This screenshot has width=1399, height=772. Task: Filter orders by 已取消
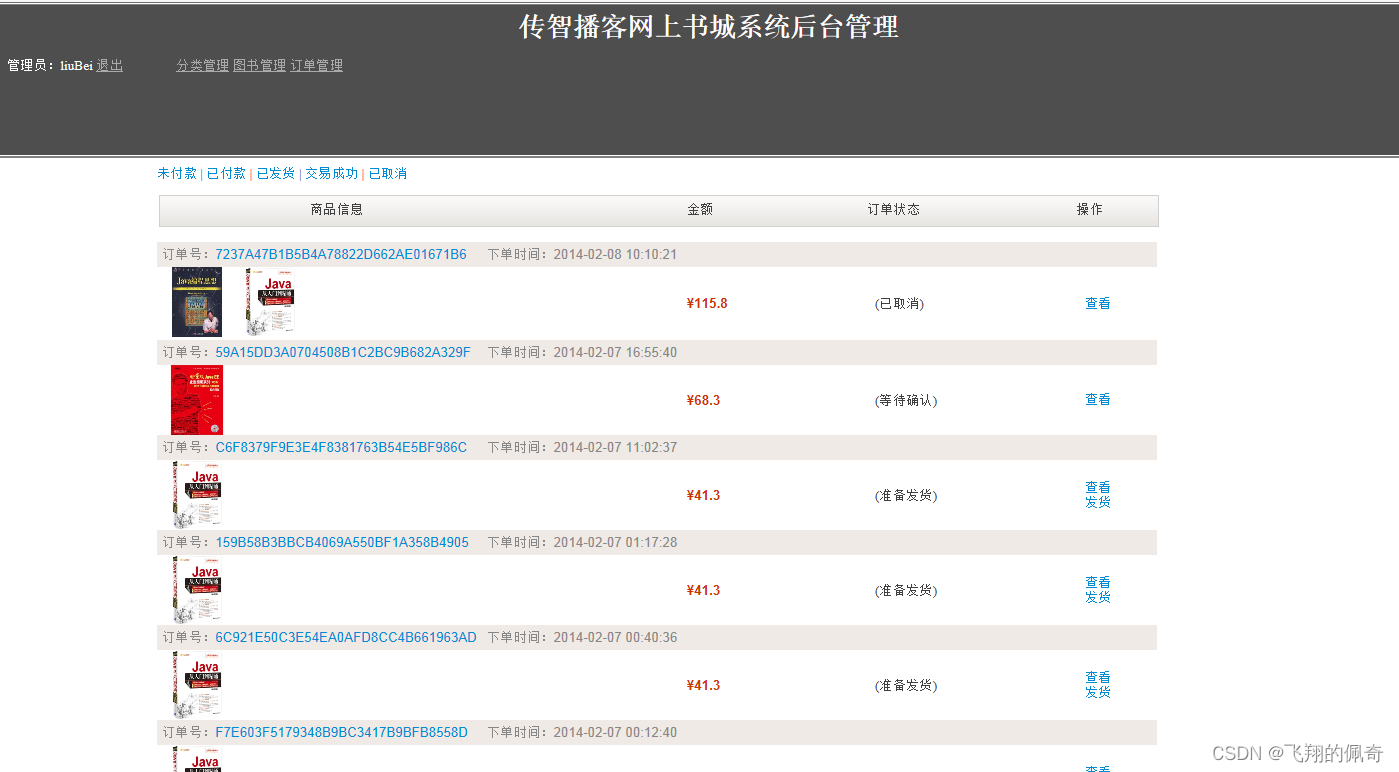tap(388, 173)
